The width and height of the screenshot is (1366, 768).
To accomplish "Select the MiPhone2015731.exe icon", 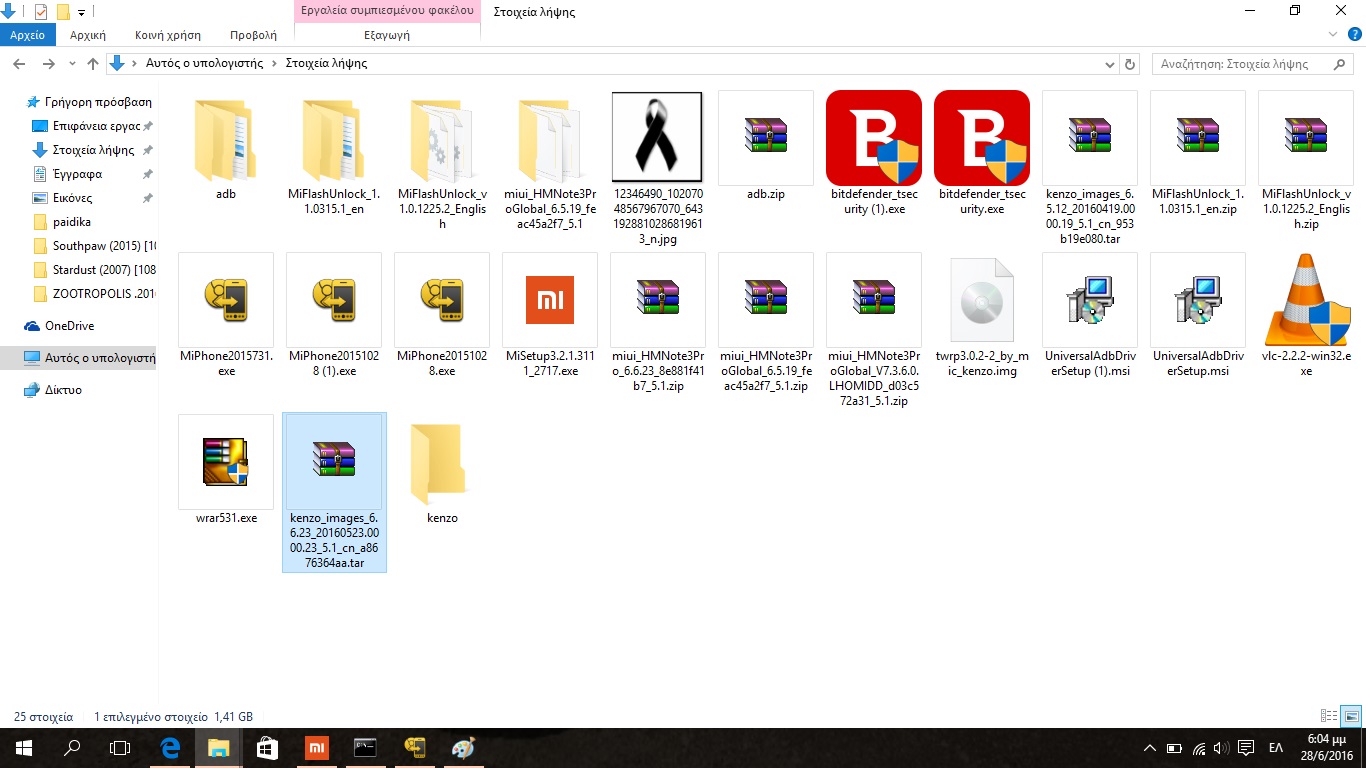I will point(226,300).
